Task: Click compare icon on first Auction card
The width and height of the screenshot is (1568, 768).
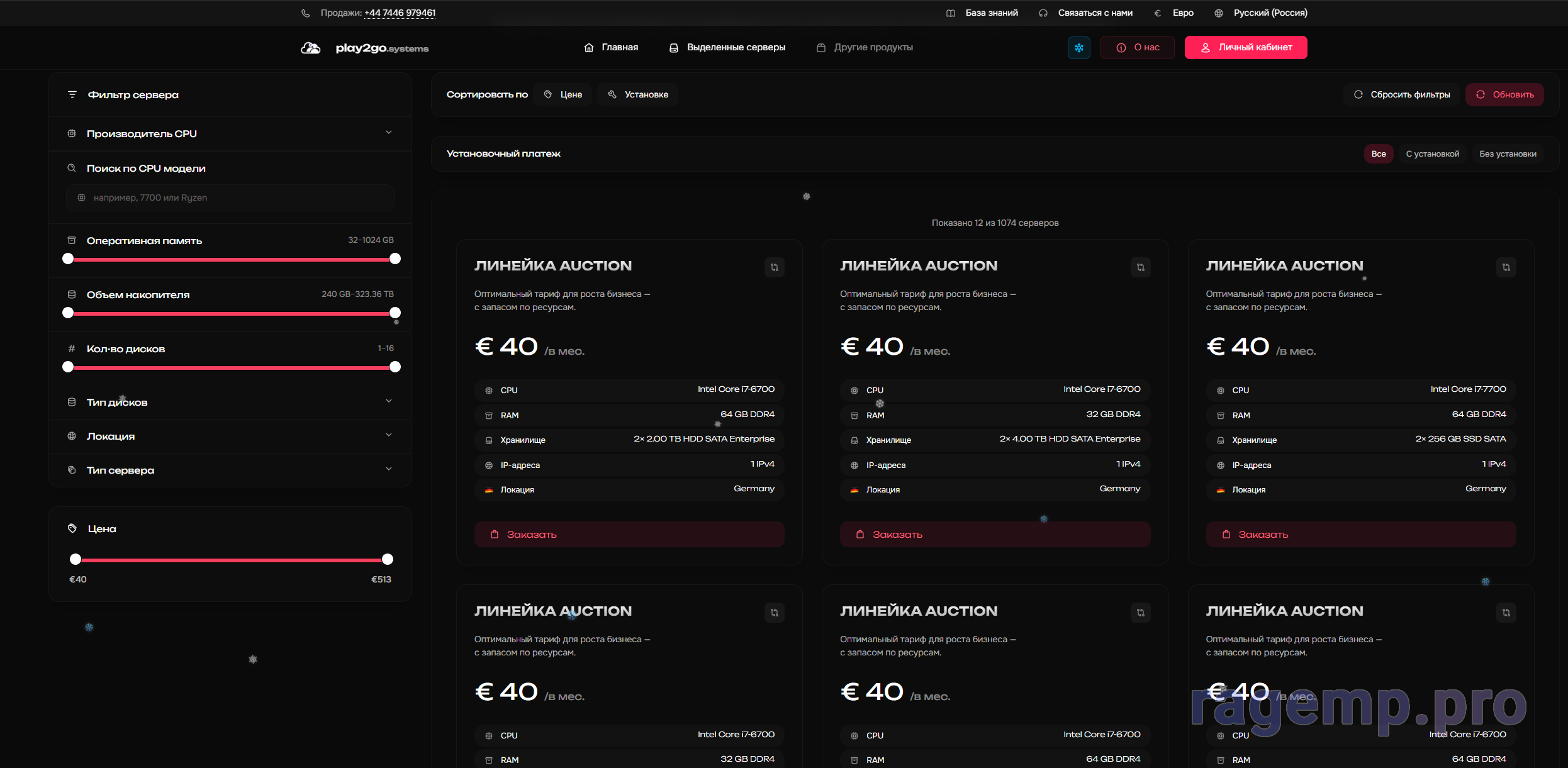Action: point(775,267)
